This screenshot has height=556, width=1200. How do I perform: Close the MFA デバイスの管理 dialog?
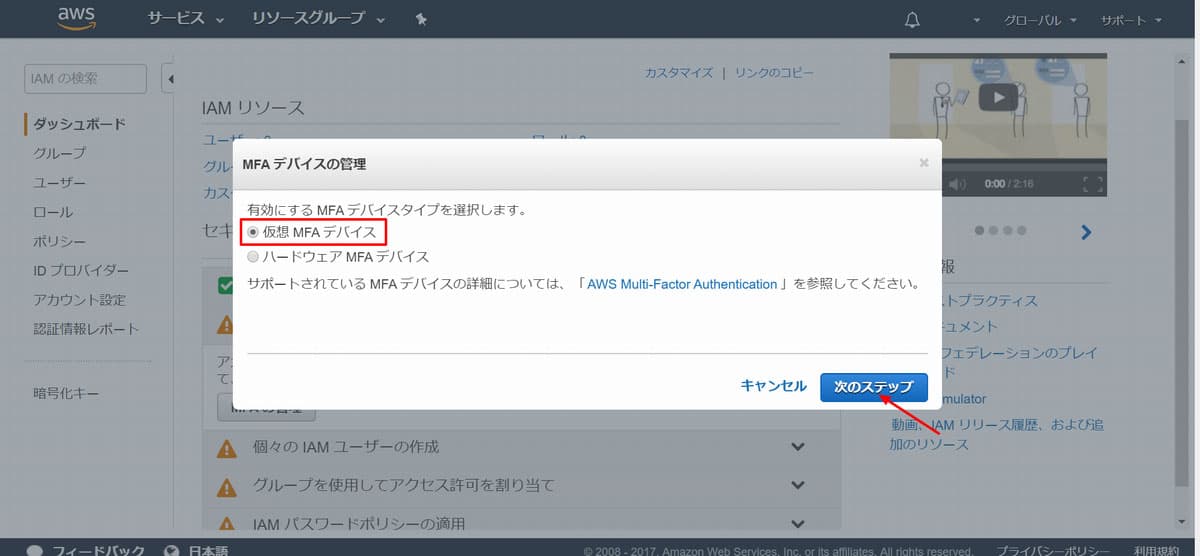pyautogui.click(x=924, y=162)
